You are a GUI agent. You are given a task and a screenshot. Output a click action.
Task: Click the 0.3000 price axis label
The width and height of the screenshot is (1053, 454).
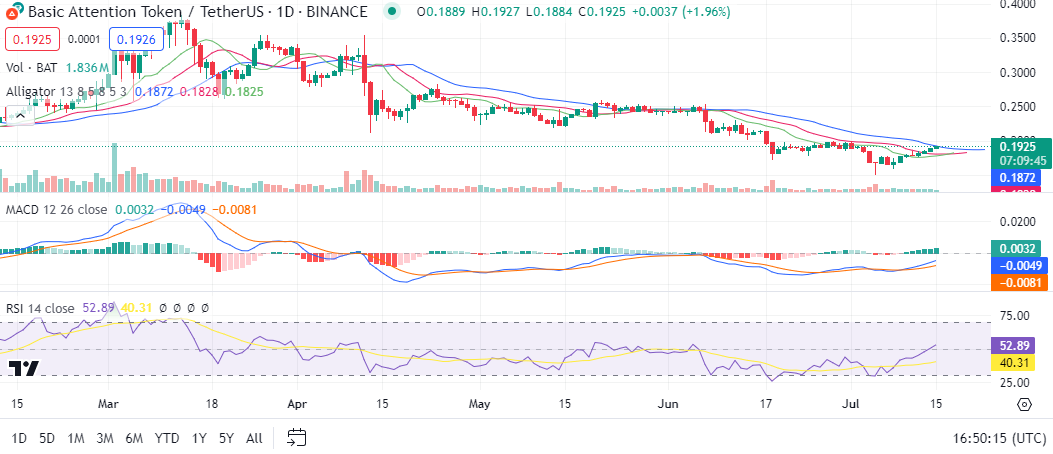pyautogui.click(x=1017, y=73)
